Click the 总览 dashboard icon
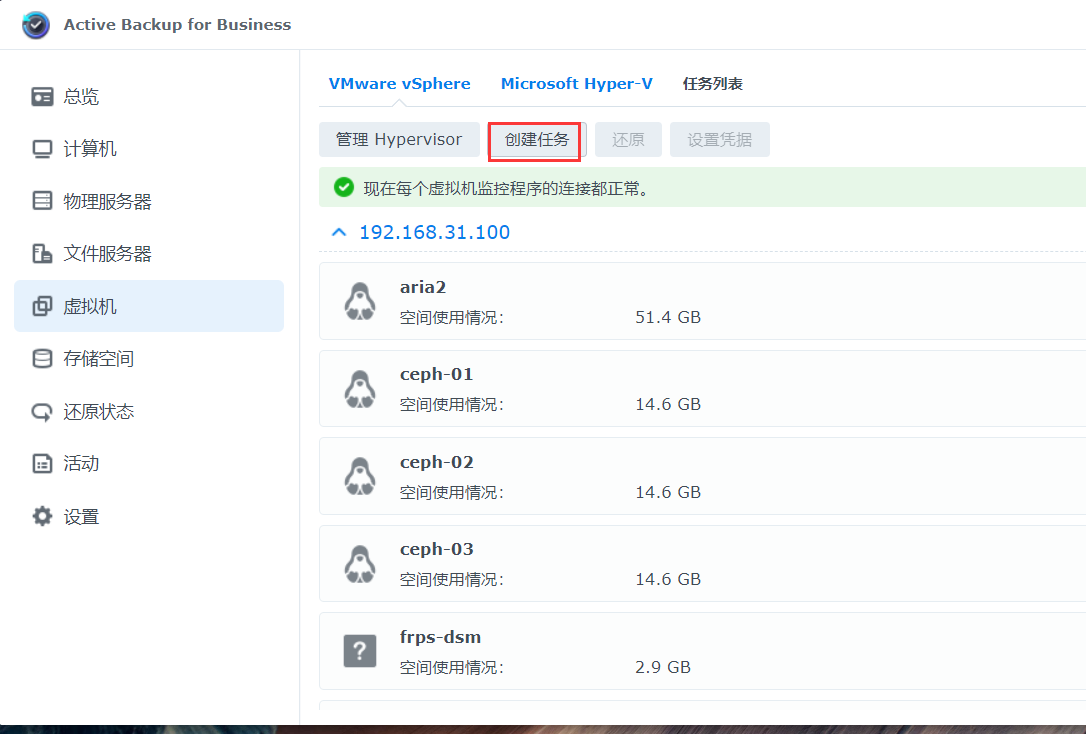The height and width of the screenshot is (734, 1086). coord(42,96)
